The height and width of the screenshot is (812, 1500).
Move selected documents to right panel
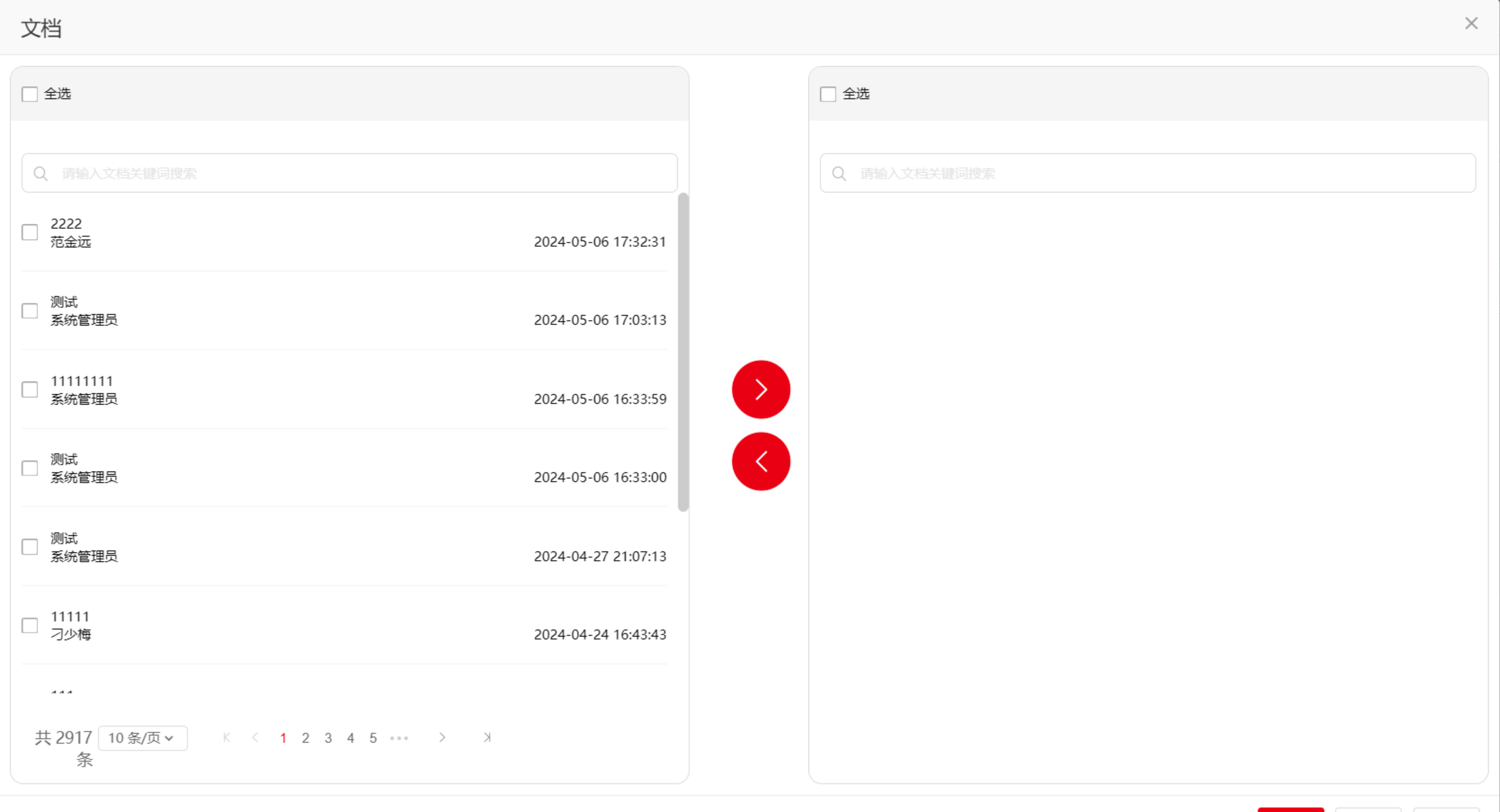tap(760, 390)
